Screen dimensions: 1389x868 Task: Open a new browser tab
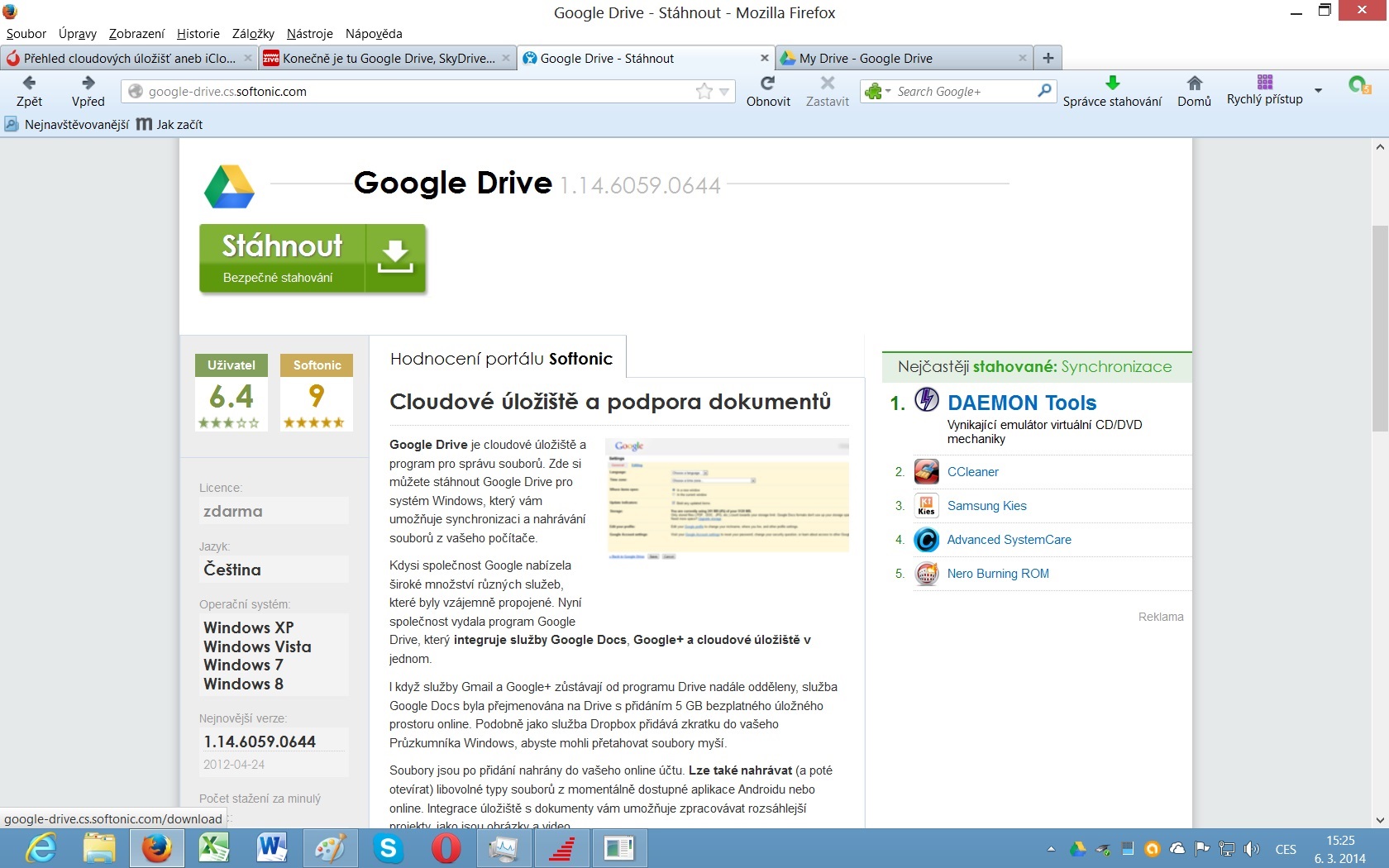(x=1048, y=58)
